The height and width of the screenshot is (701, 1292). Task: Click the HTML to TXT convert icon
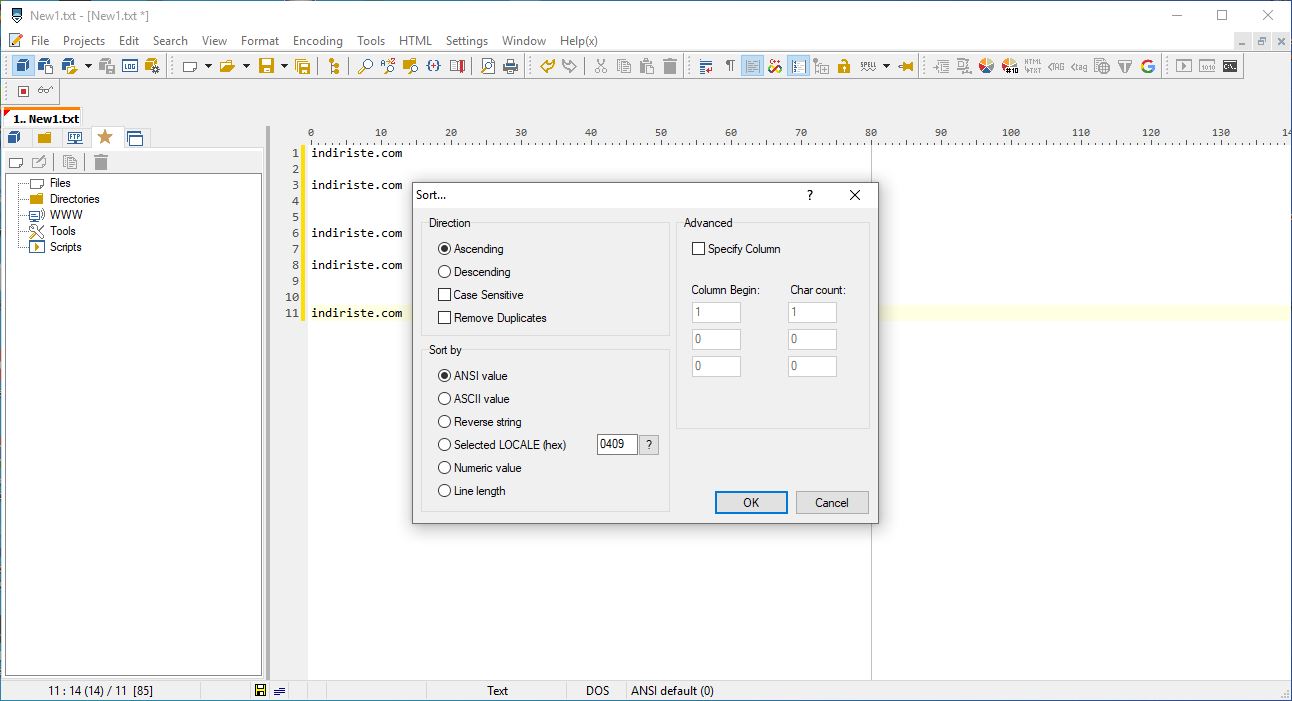1033,66
